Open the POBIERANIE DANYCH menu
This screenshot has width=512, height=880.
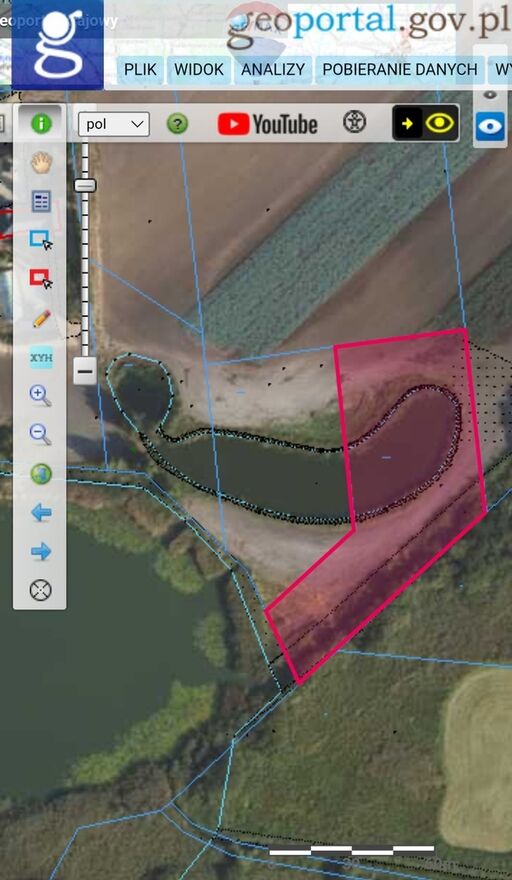tap(400, 70)
